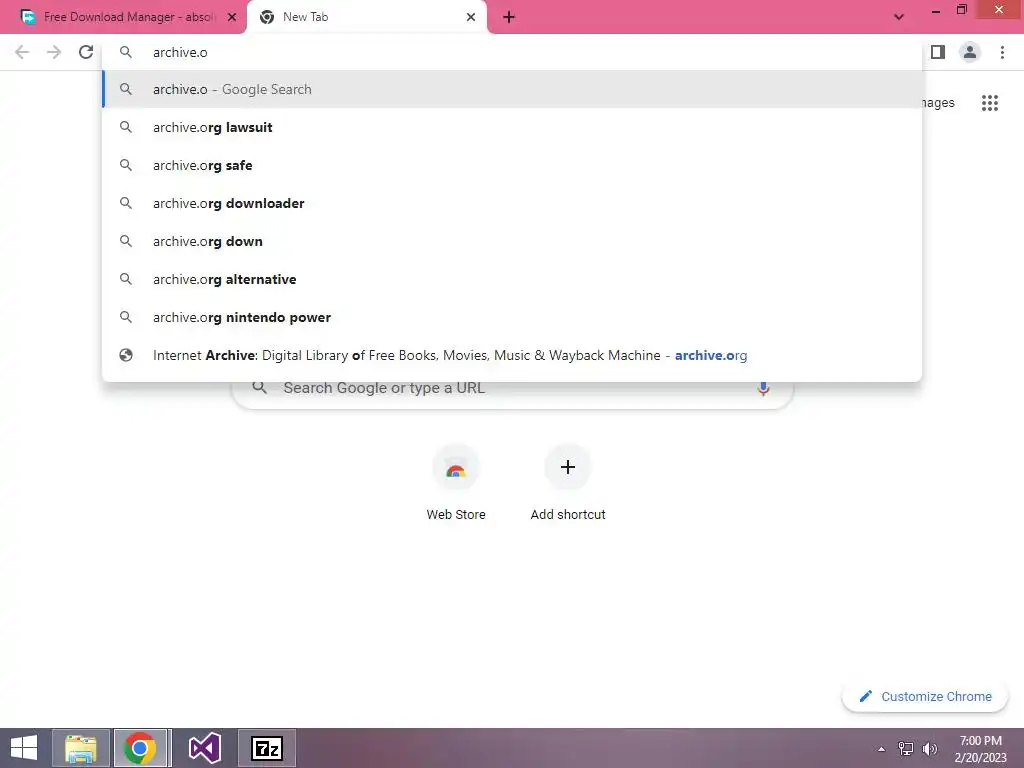The height and width of the screenshot is (768, 1024).
Task: Click the Chrome taskbar icon
Action: coord(140,748)
